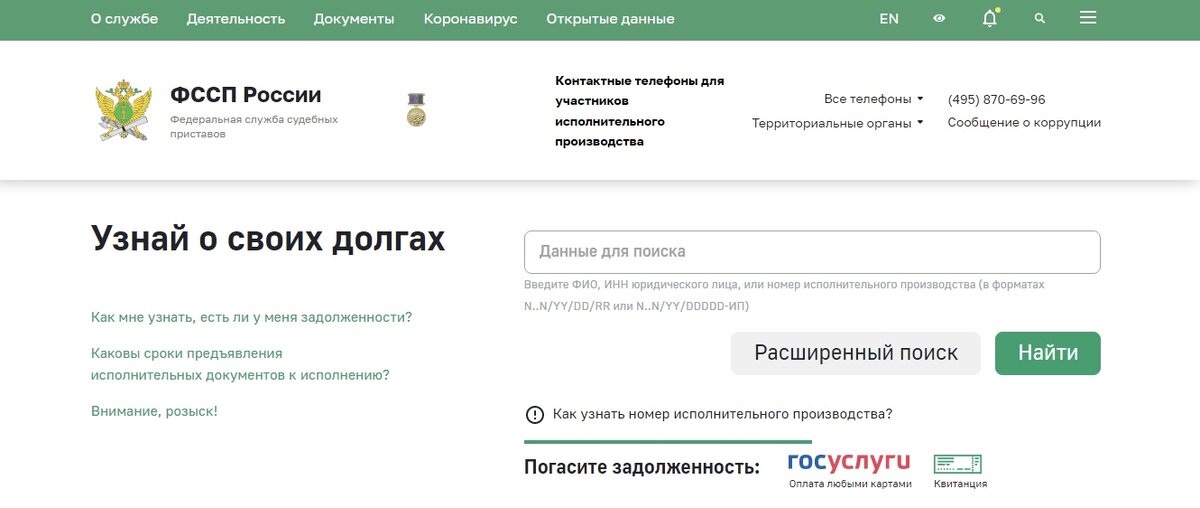Open 'Как мне узнать, есть ли у меня задолженности?'
1200x508 pixels.
tap(251, 317)
